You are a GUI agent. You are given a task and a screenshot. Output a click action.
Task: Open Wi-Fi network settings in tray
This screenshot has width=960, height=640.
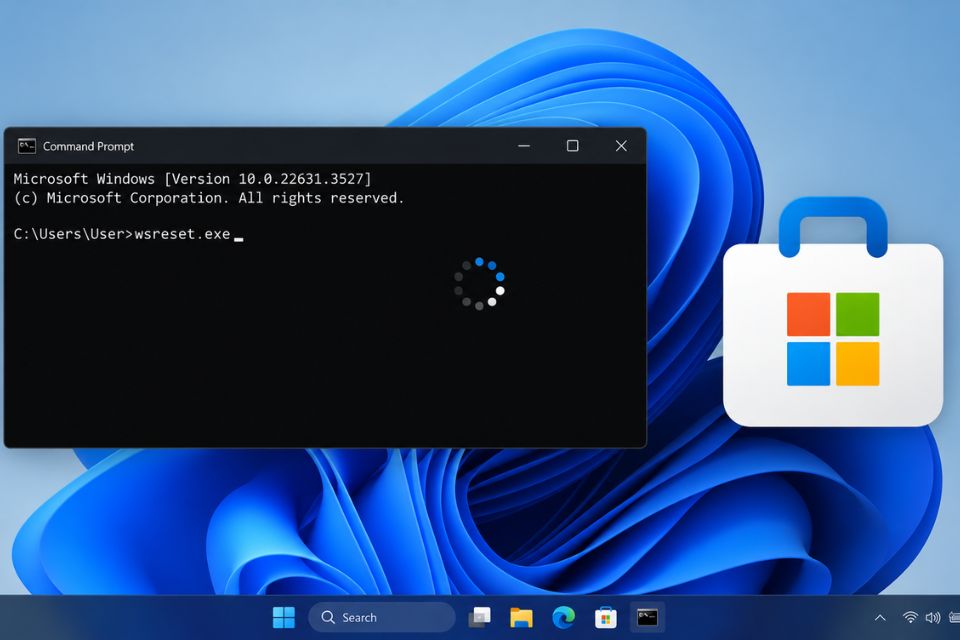point(910,617)
